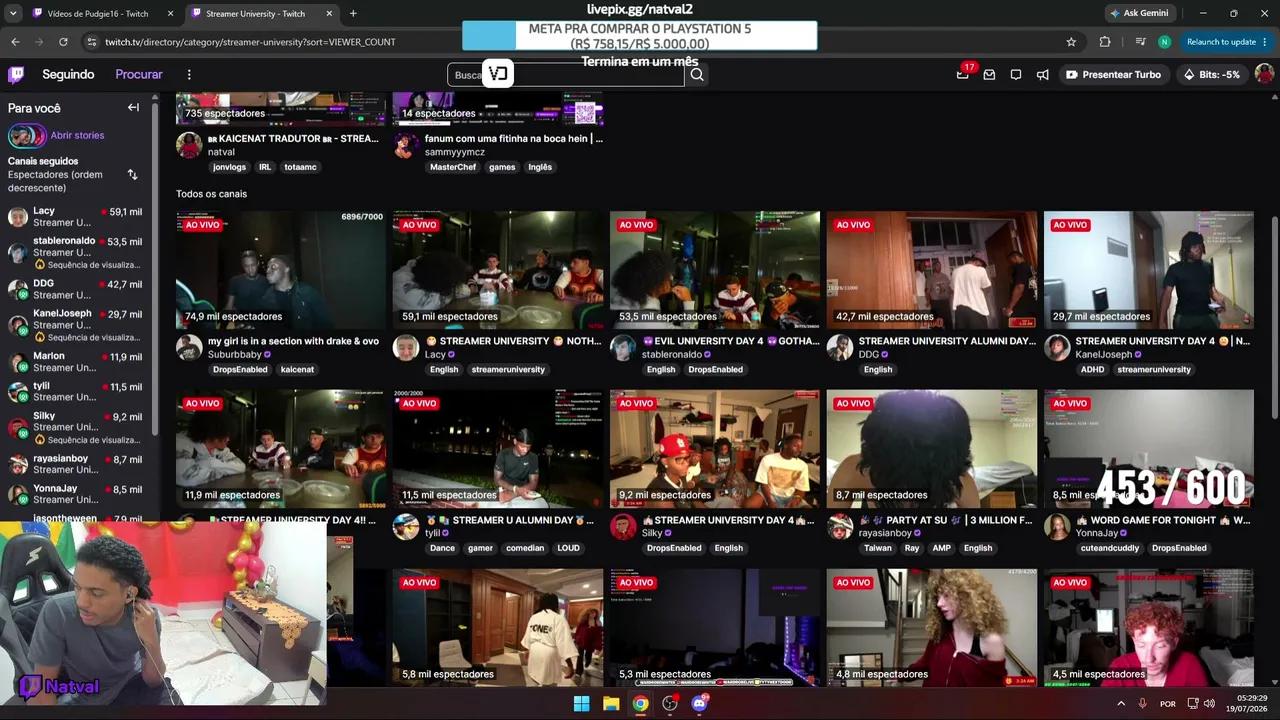Click the magnifier search button
This screenshot has width=1280, height=720.
pos(697,74)
